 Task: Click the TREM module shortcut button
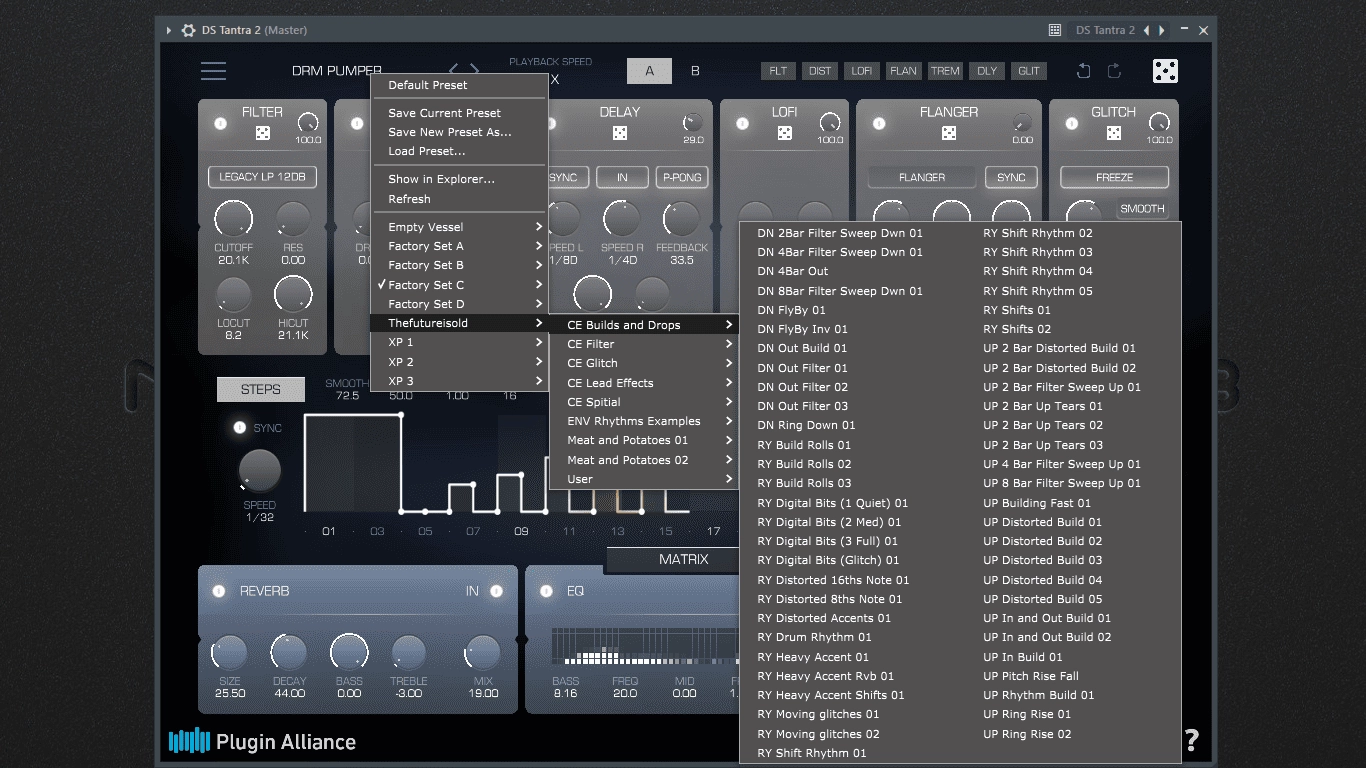tap(945, 71)
